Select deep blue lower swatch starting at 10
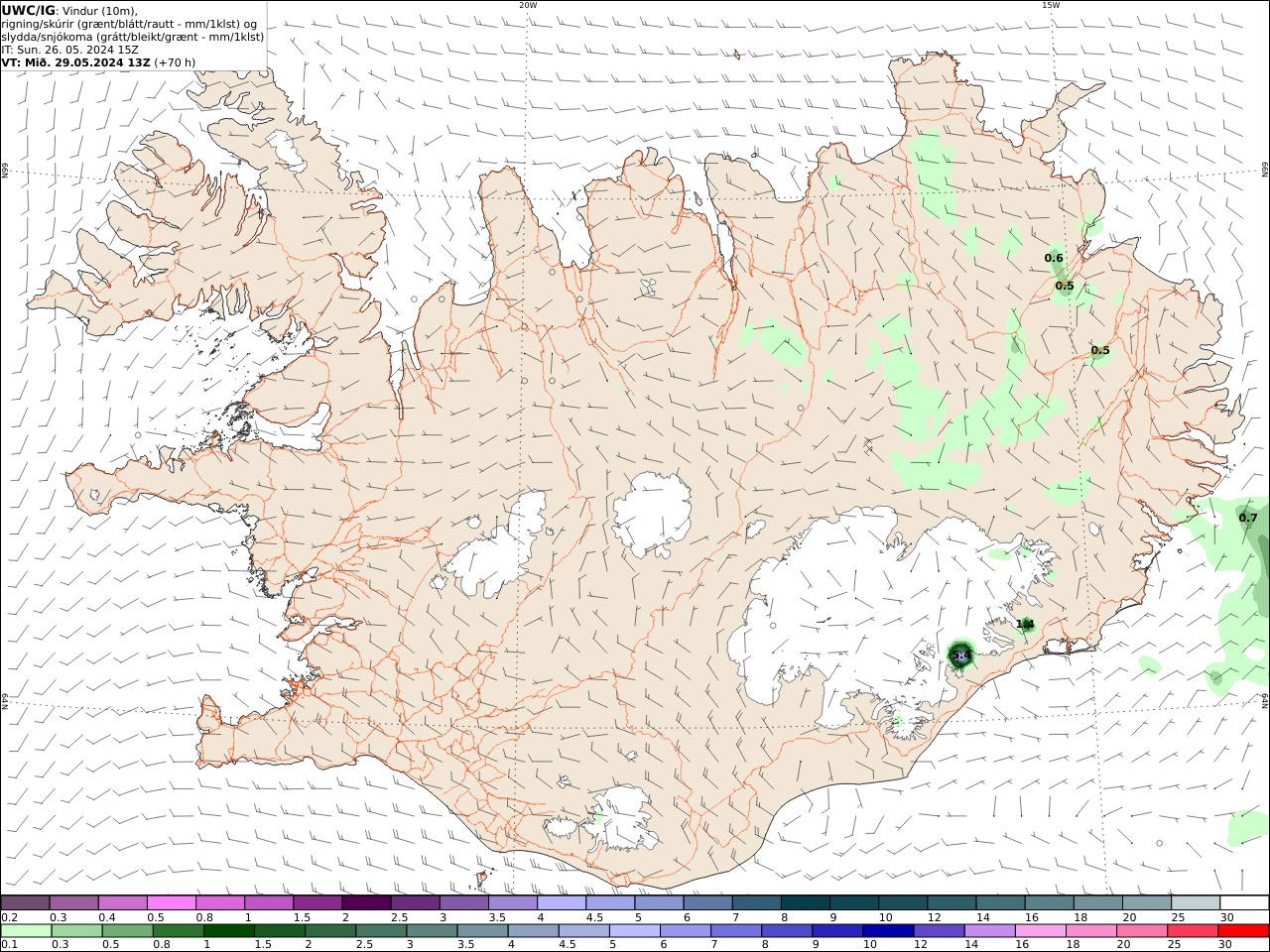Viewport: 1270px width, 952px height. (x=888, y=931)
